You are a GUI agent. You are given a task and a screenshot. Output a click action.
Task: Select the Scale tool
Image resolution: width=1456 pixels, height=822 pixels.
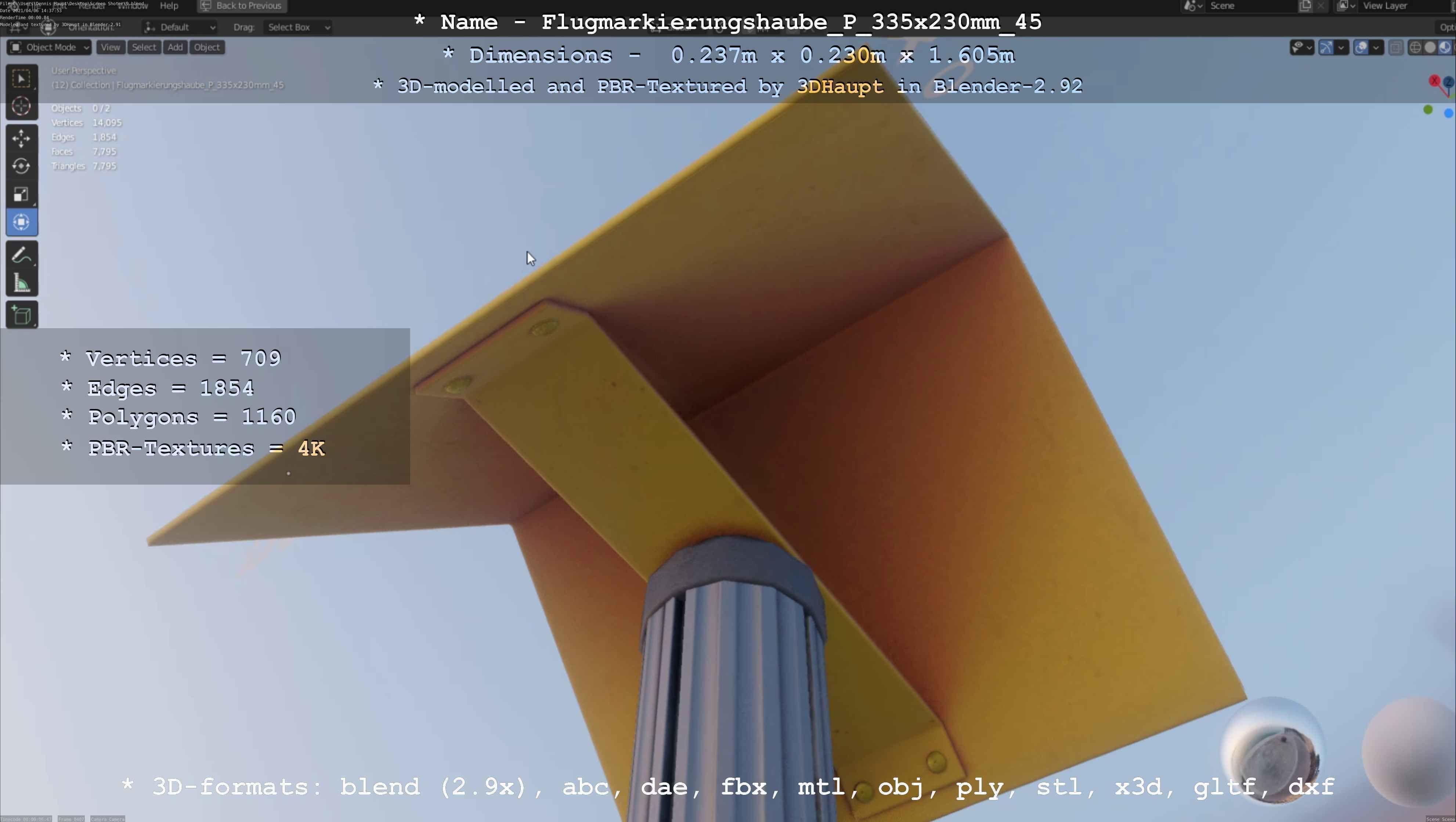click(x=21, y=194)
